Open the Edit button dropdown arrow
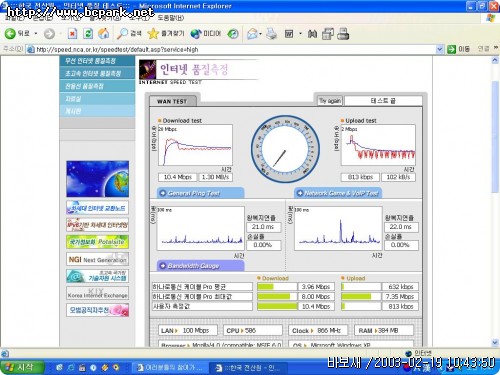The width and height of the screenshot is (500, 375). pos(300,34)
